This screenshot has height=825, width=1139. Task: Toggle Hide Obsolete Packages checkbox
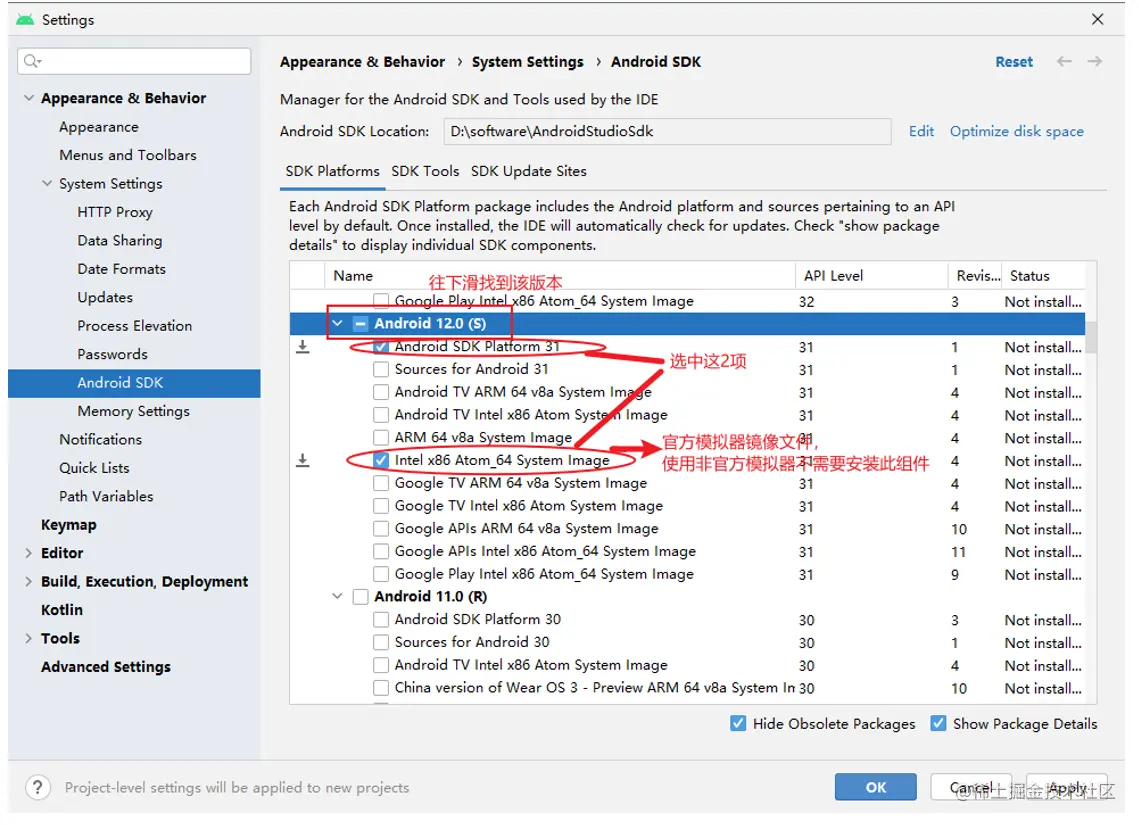coord(738,724)
